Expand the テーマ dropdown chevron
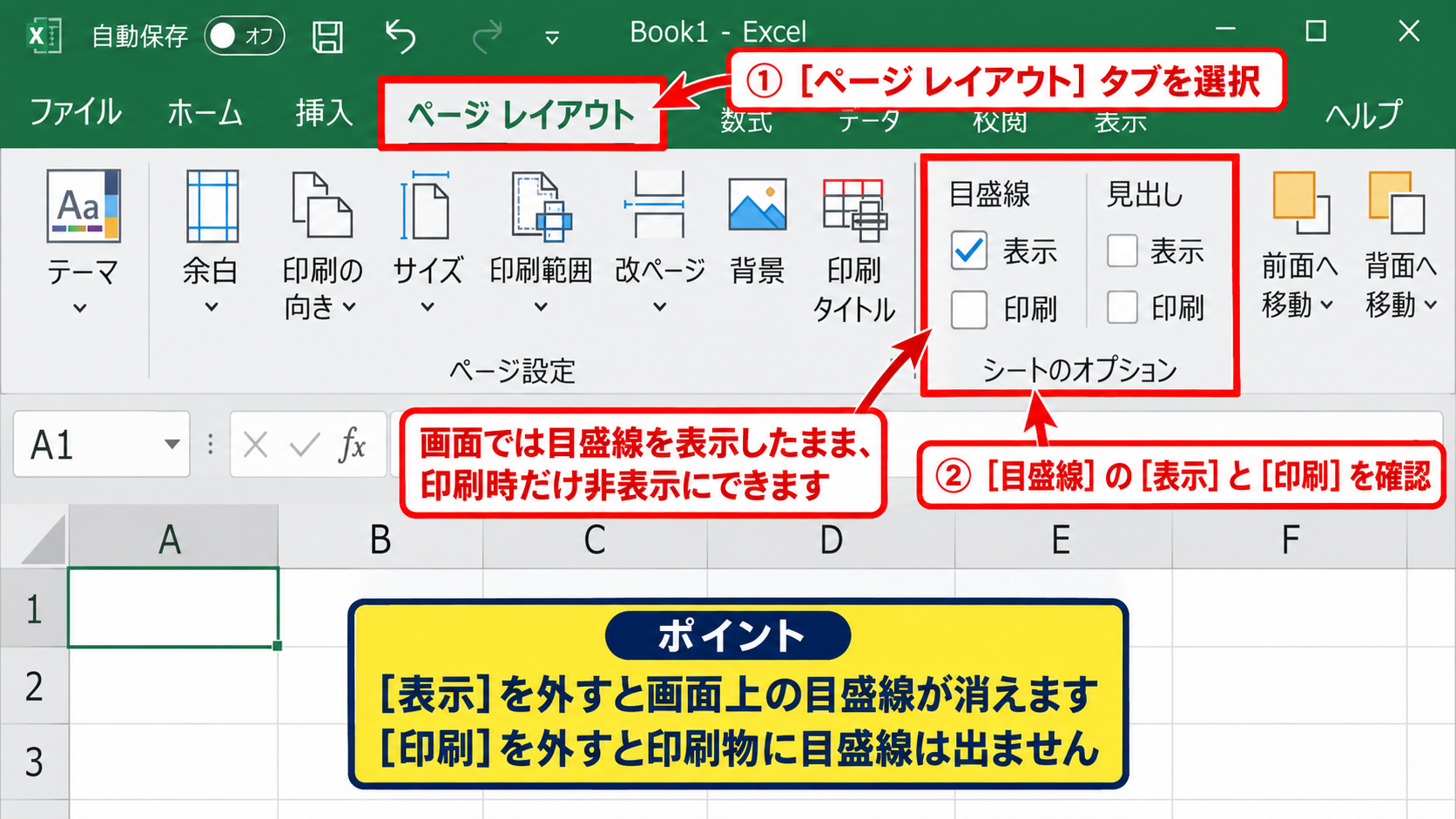The height and width of the screenshot is (819, 1456). pyautogui.click(x=80, y=307)
